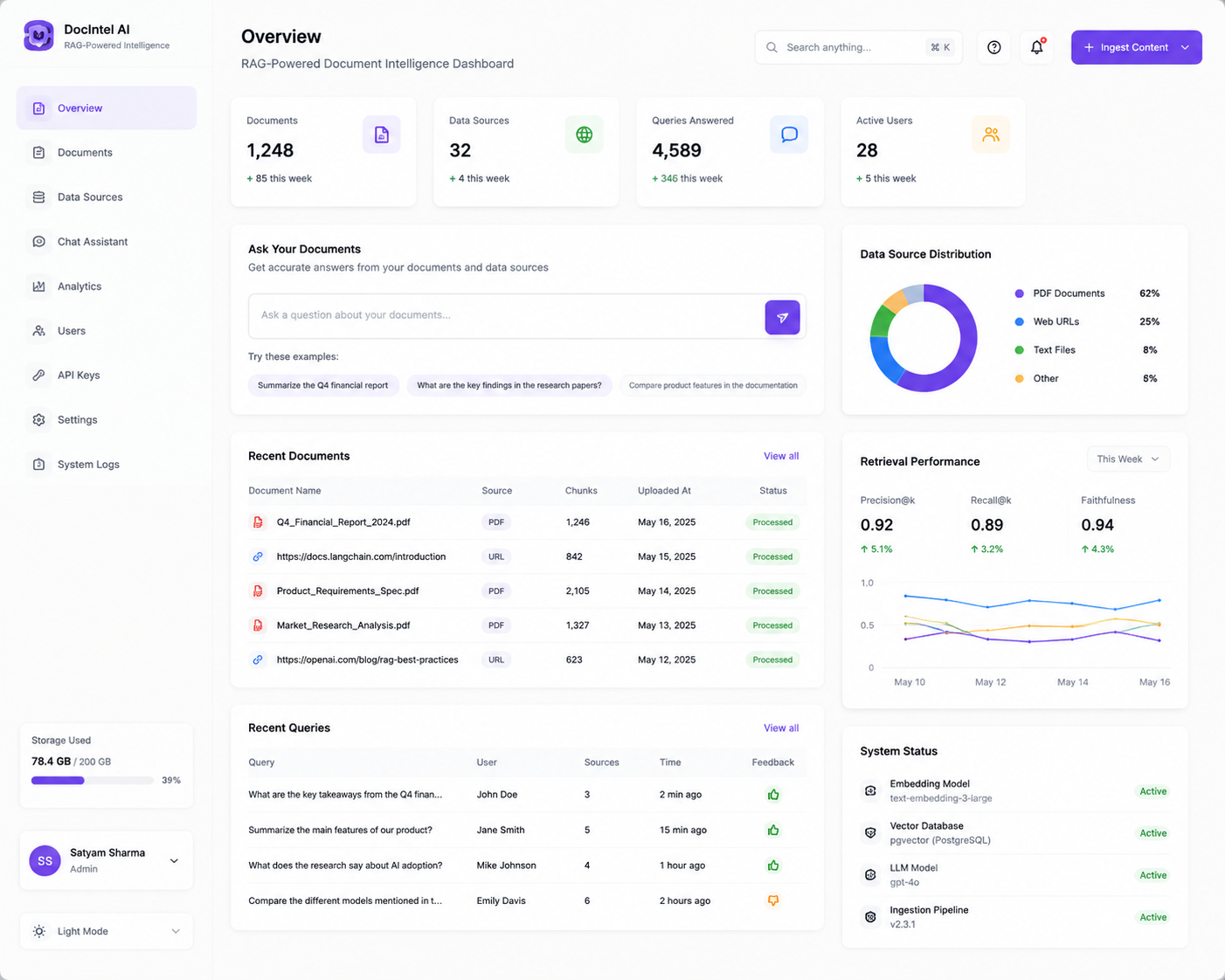Click the sun icon for Light Mode

click(39, 931)
